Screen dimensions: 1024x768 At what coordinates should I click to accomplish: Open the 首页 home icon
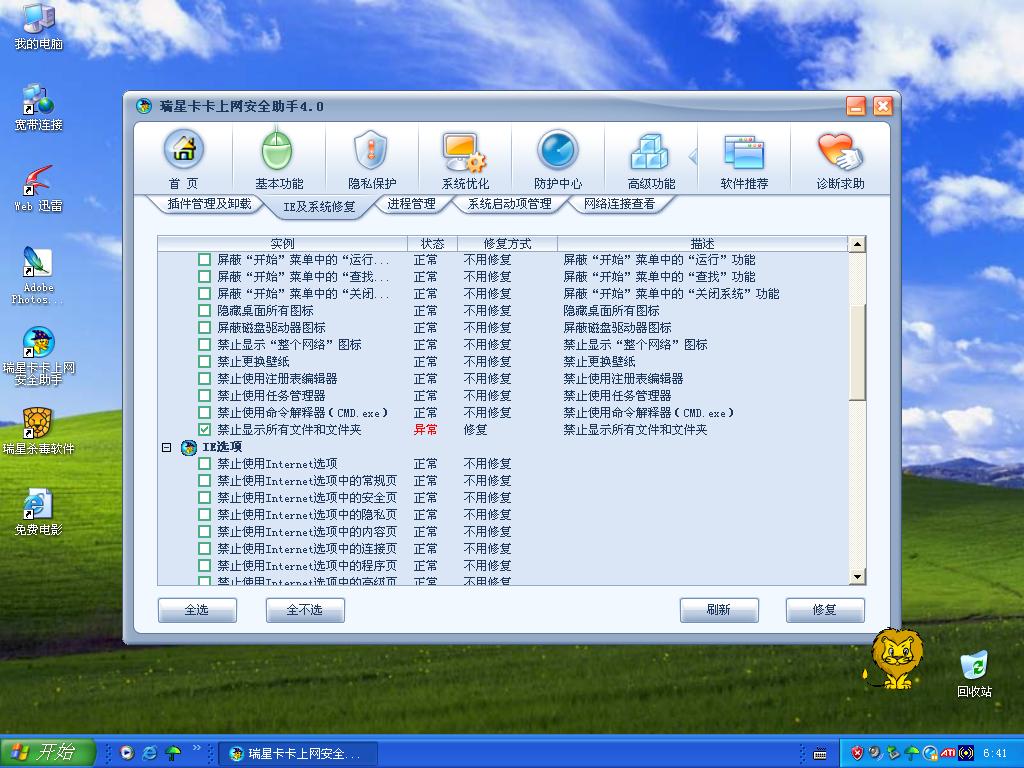pyautogui.click(x=184, y=150)
